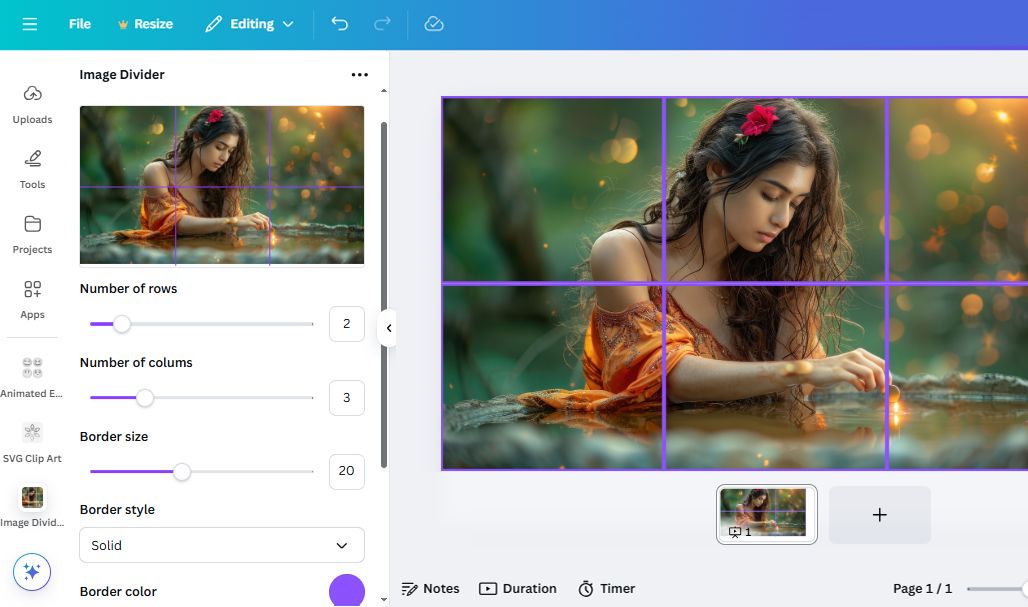Click the cloud save status icon

(x=433, y=23)
